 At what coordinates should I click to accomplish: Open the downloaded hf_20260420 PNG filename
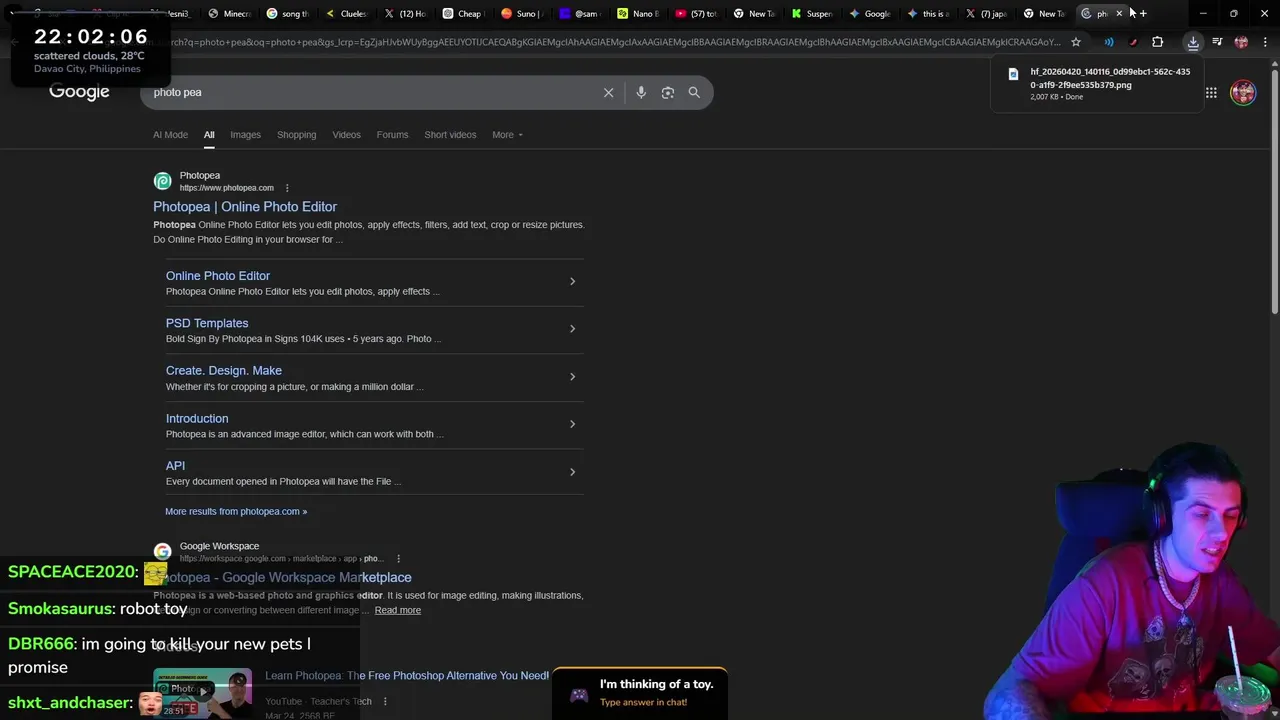click(x=1110, y=78)
